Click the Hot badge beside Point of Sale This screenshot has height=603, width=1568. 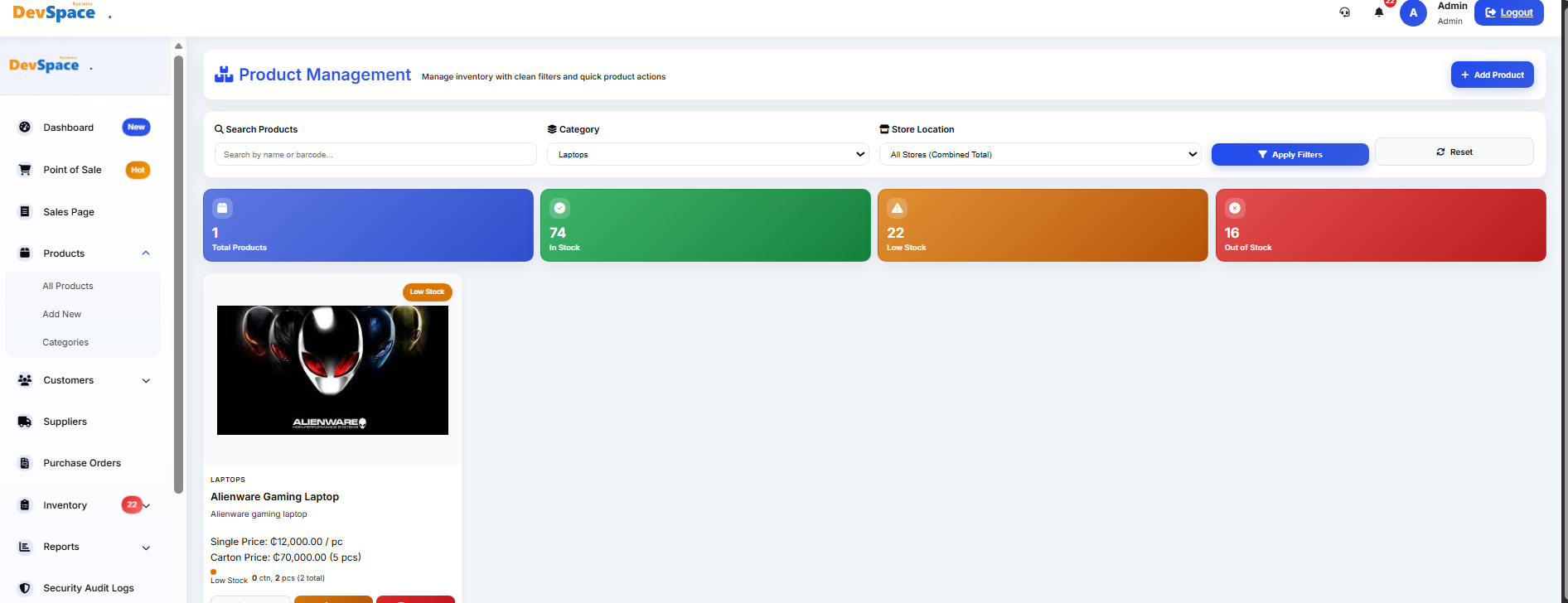coord(138,170)
